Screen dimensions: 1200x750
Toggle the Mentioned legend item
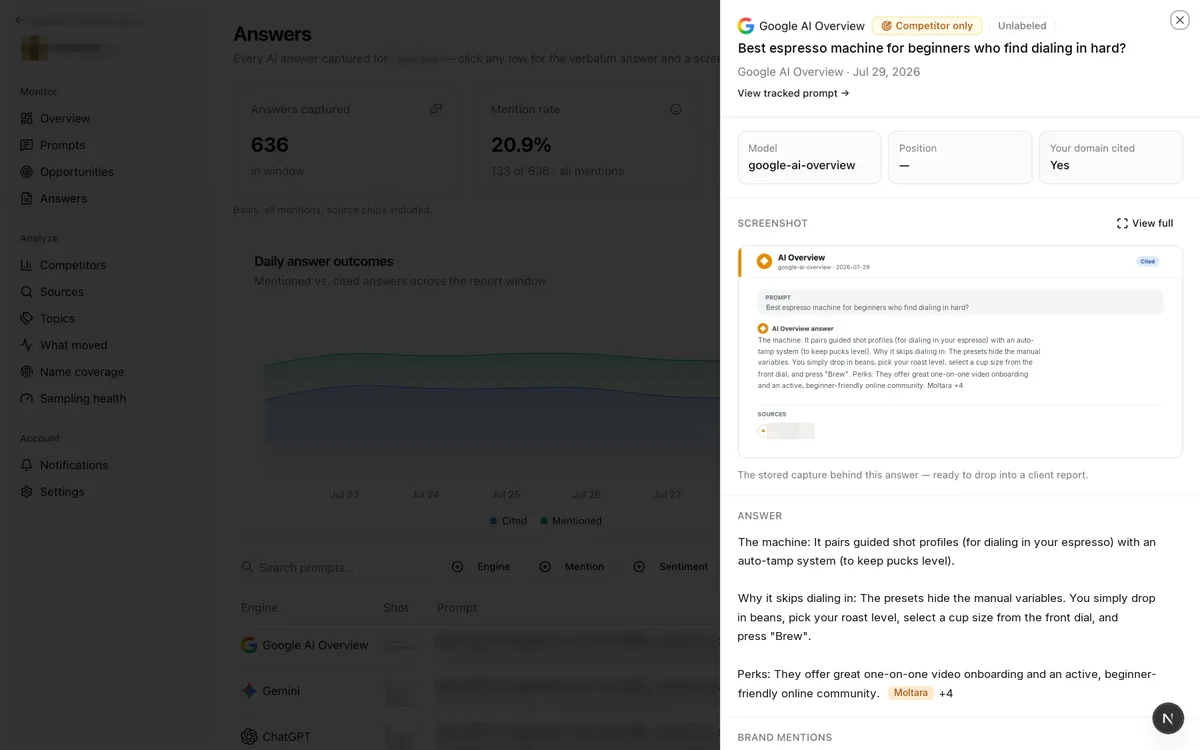pyautogui.click(x=571, y=521)
